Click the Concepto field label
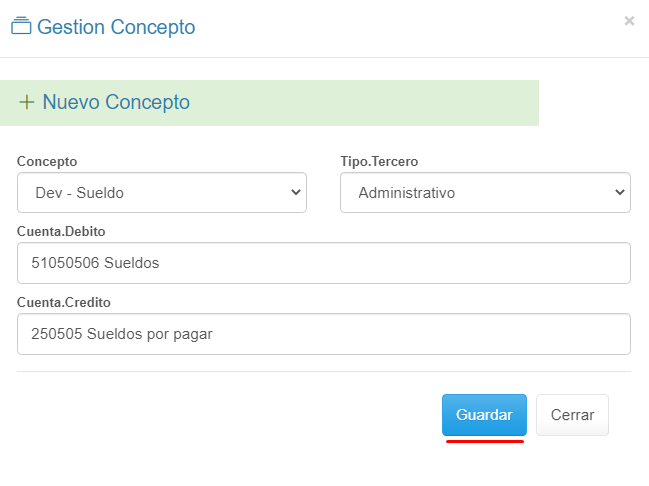Viewport: 649px width, 486px height. tap(47, 161)
